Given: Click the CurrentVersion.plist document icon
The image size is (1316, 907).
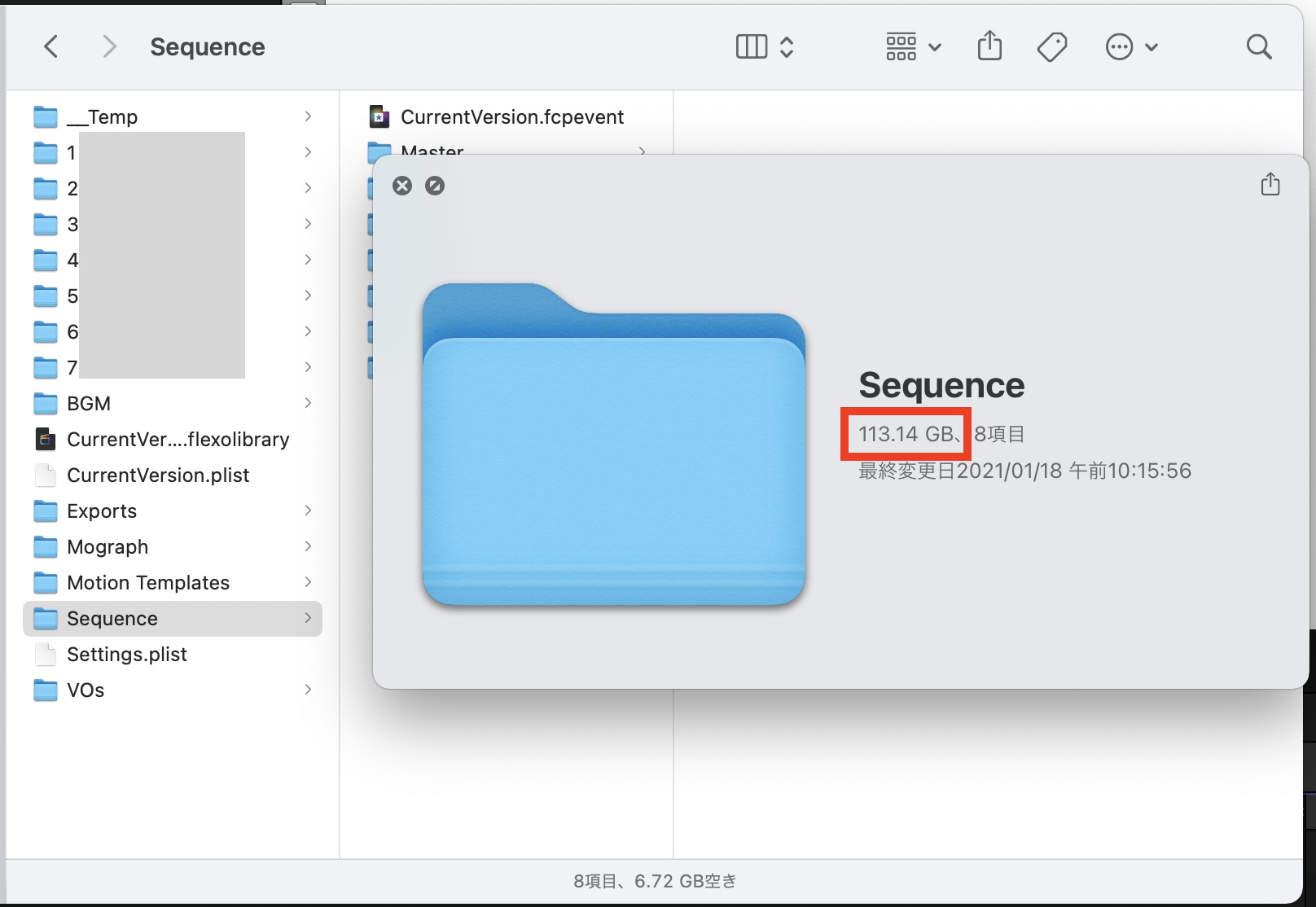Looking at the screenshot, I should pyautogui.click(x=46, y=475).
